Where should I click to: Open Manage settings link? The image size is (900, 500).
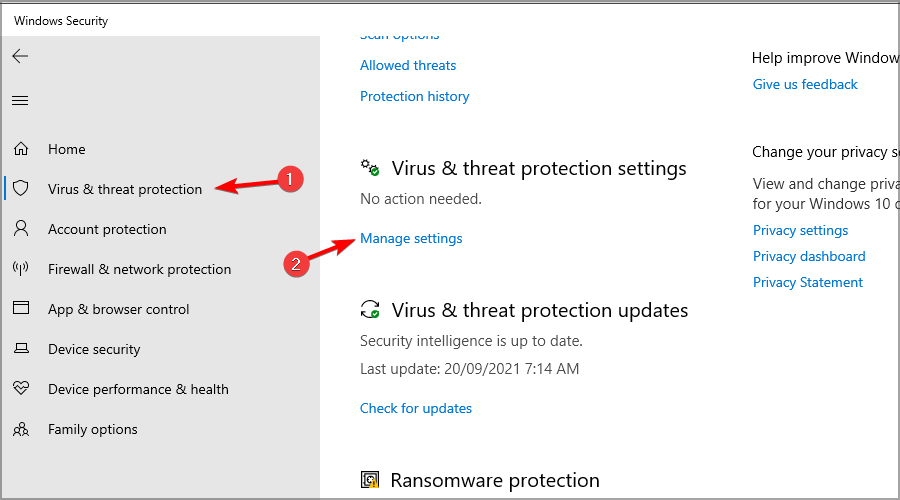(x=411, y=238)
